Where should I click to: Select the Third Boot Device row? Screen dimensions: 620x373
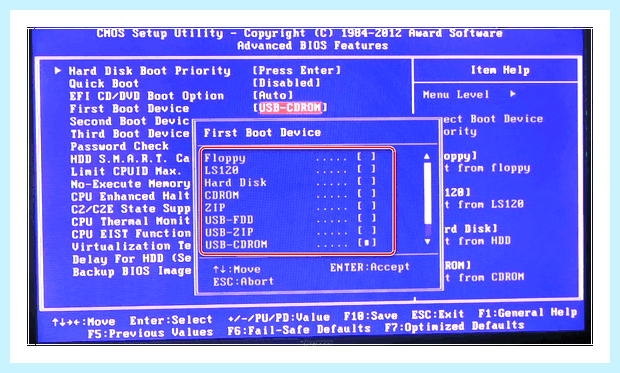(x=130, y=134)
